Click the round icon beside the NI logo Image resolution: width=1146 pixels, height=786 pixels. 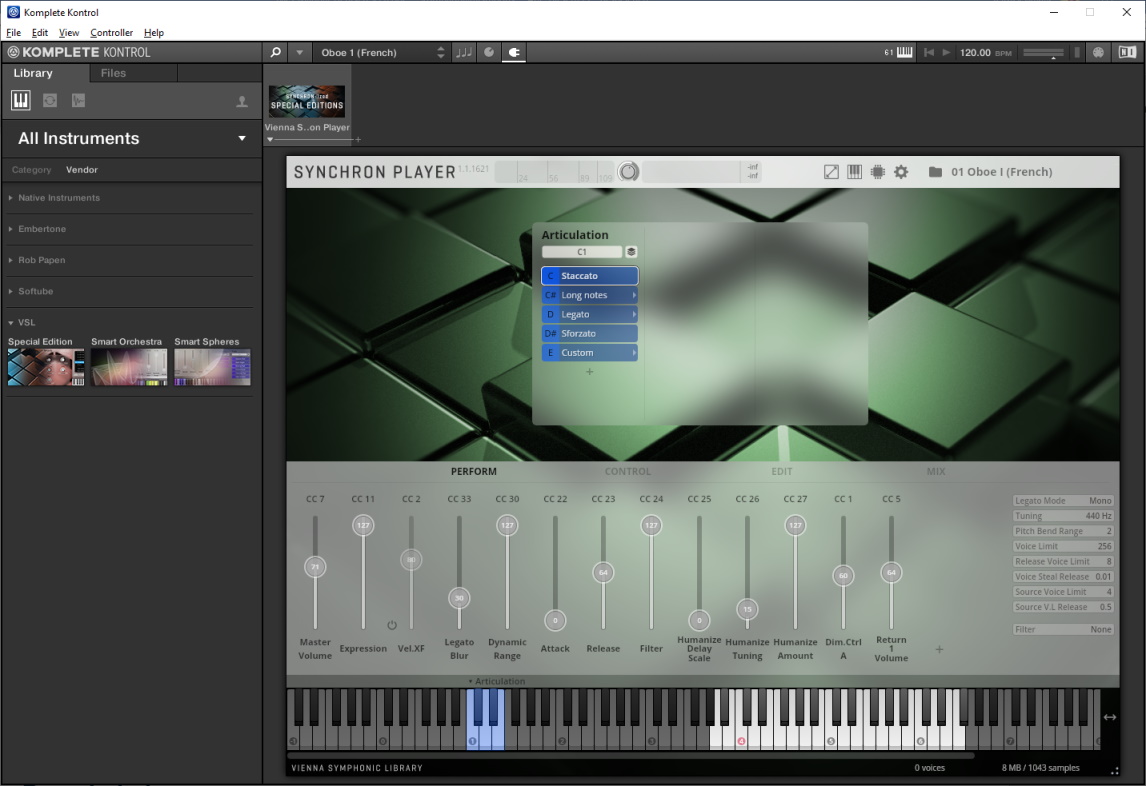1098,53
